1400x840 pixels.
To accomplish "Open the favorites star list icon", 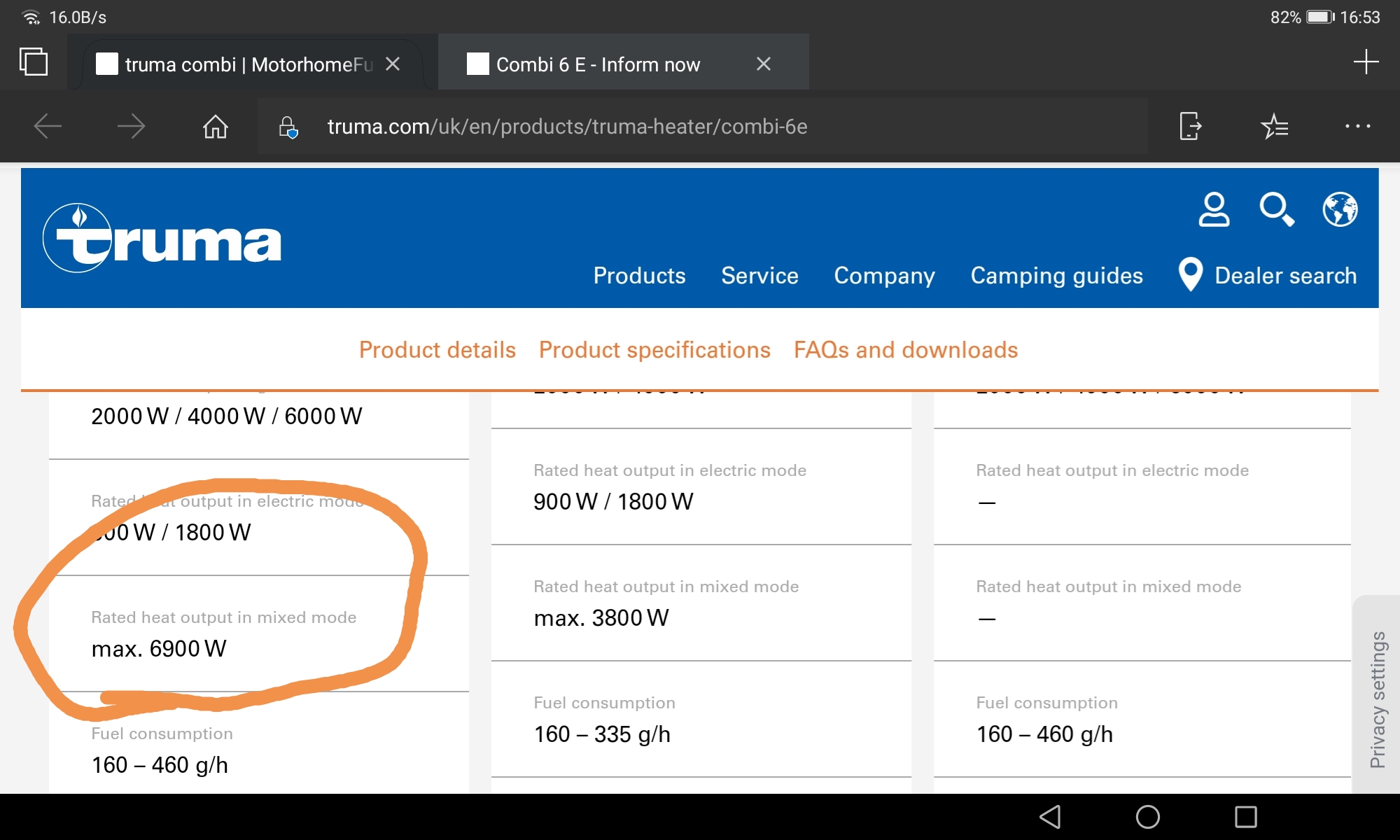I will coord(1274,127).
